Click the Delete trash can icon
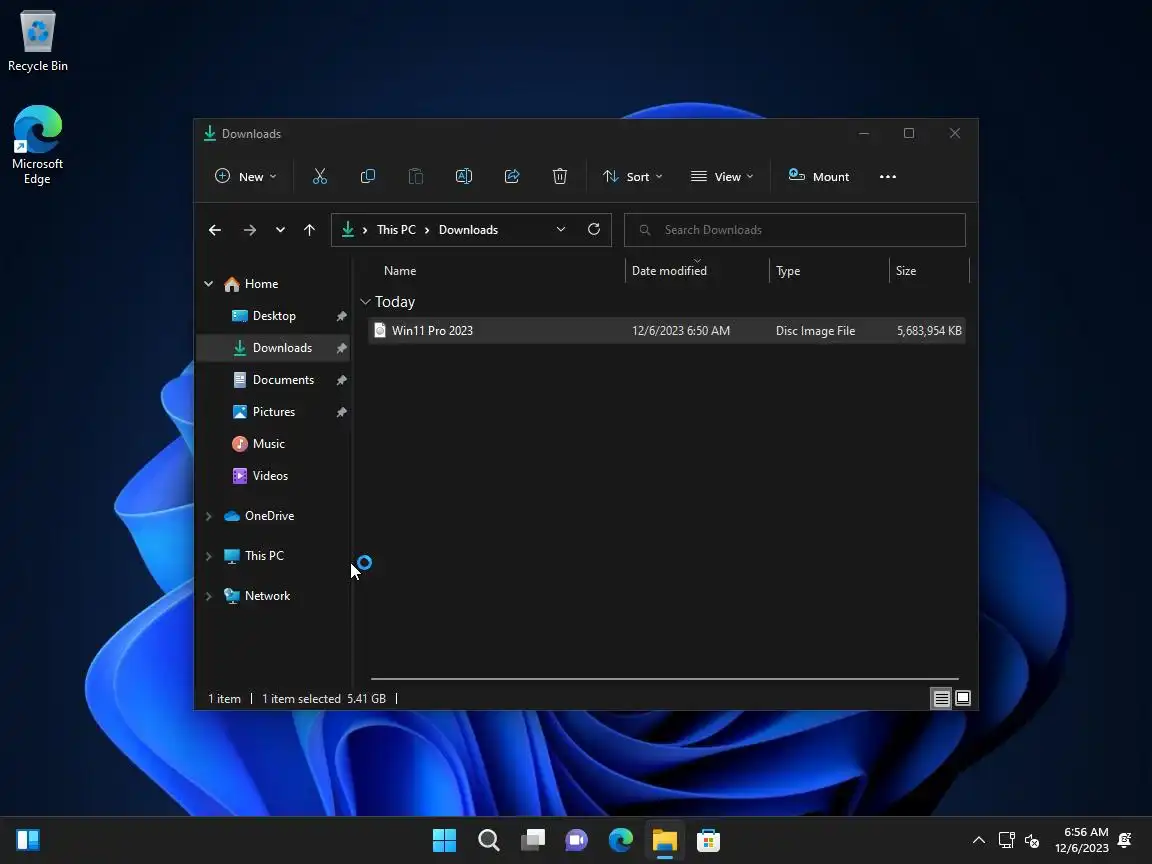1152x864 pixels. pos(560,176)
